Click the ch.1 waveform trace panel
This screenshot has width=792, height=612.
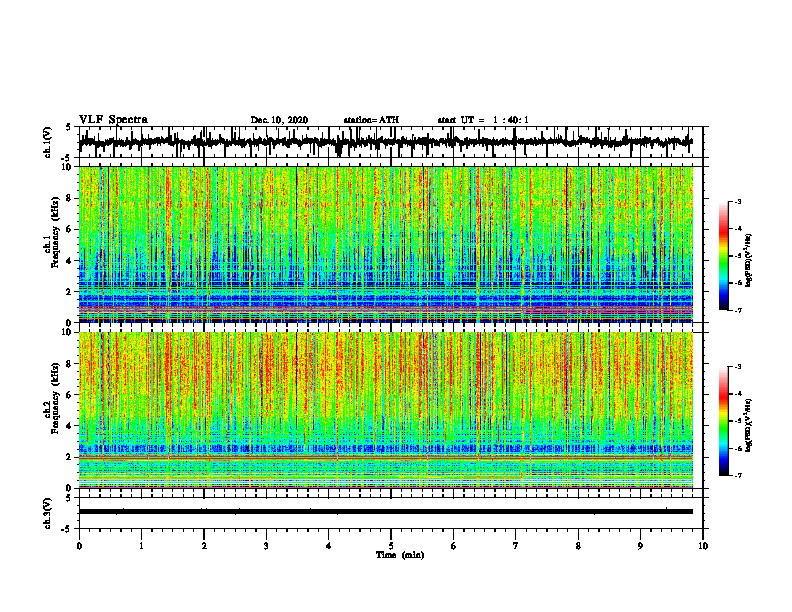tap(391, 142)
